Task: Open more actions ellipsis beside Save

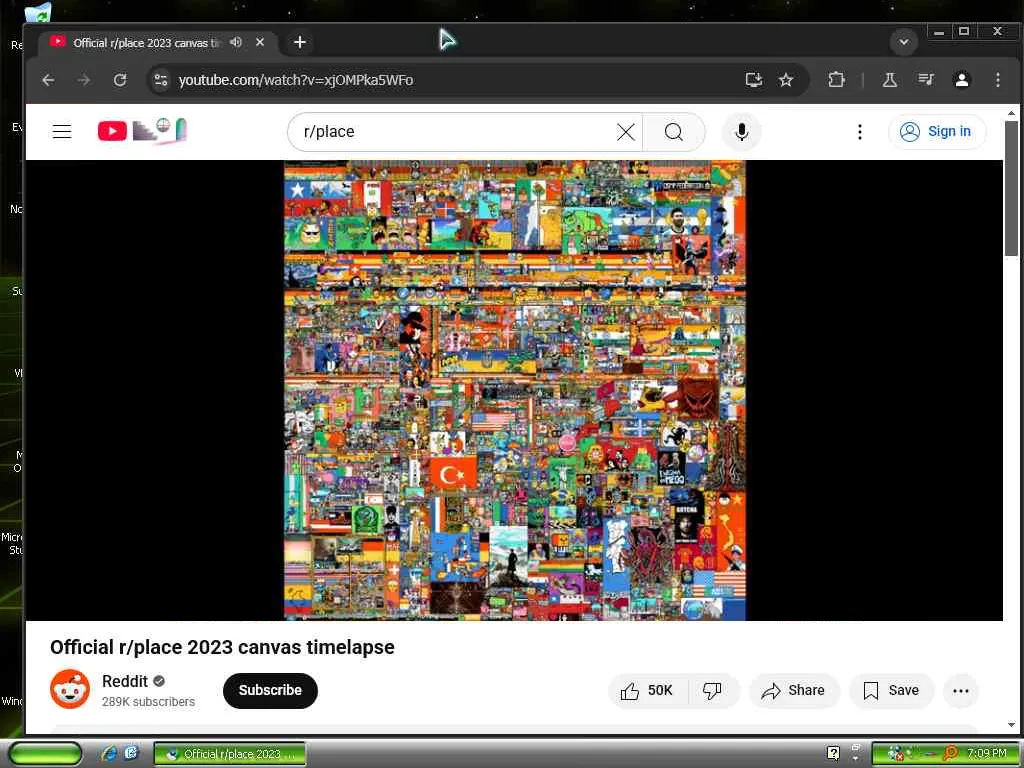Action: point(960,690)
